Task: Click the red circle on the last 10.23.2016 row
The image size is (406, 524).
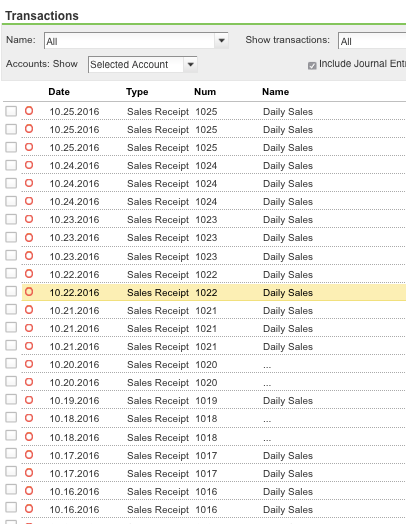Action: click(29, 256)
